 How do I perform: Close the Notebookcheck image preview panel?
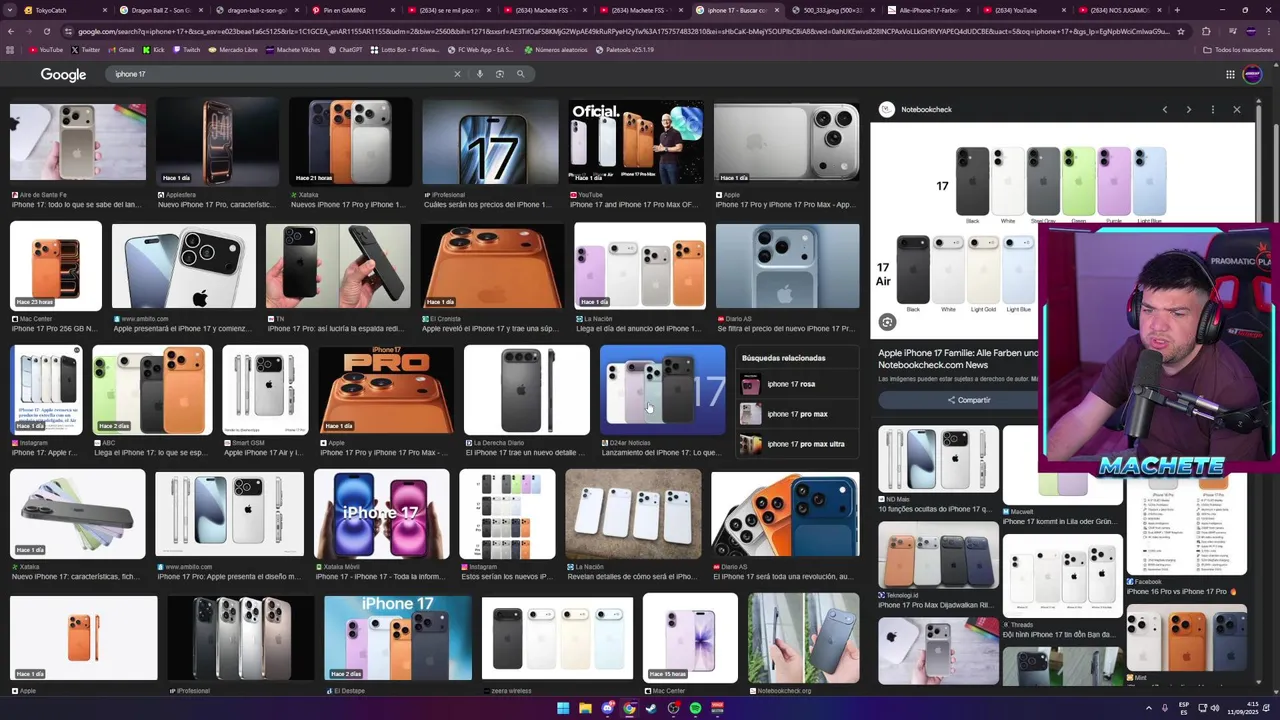[1237, 109]
